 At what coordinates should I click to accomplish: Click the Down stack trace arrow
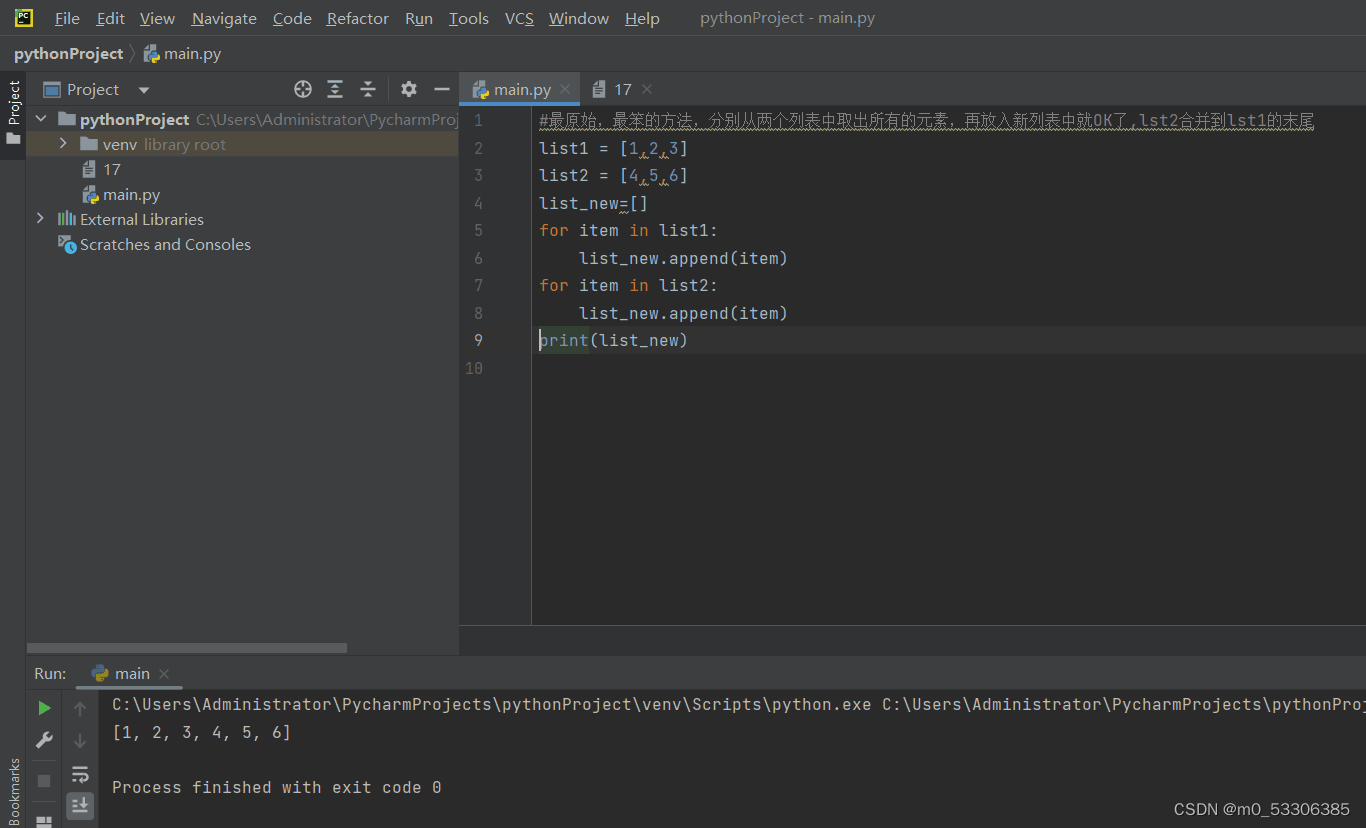[80, 741]
